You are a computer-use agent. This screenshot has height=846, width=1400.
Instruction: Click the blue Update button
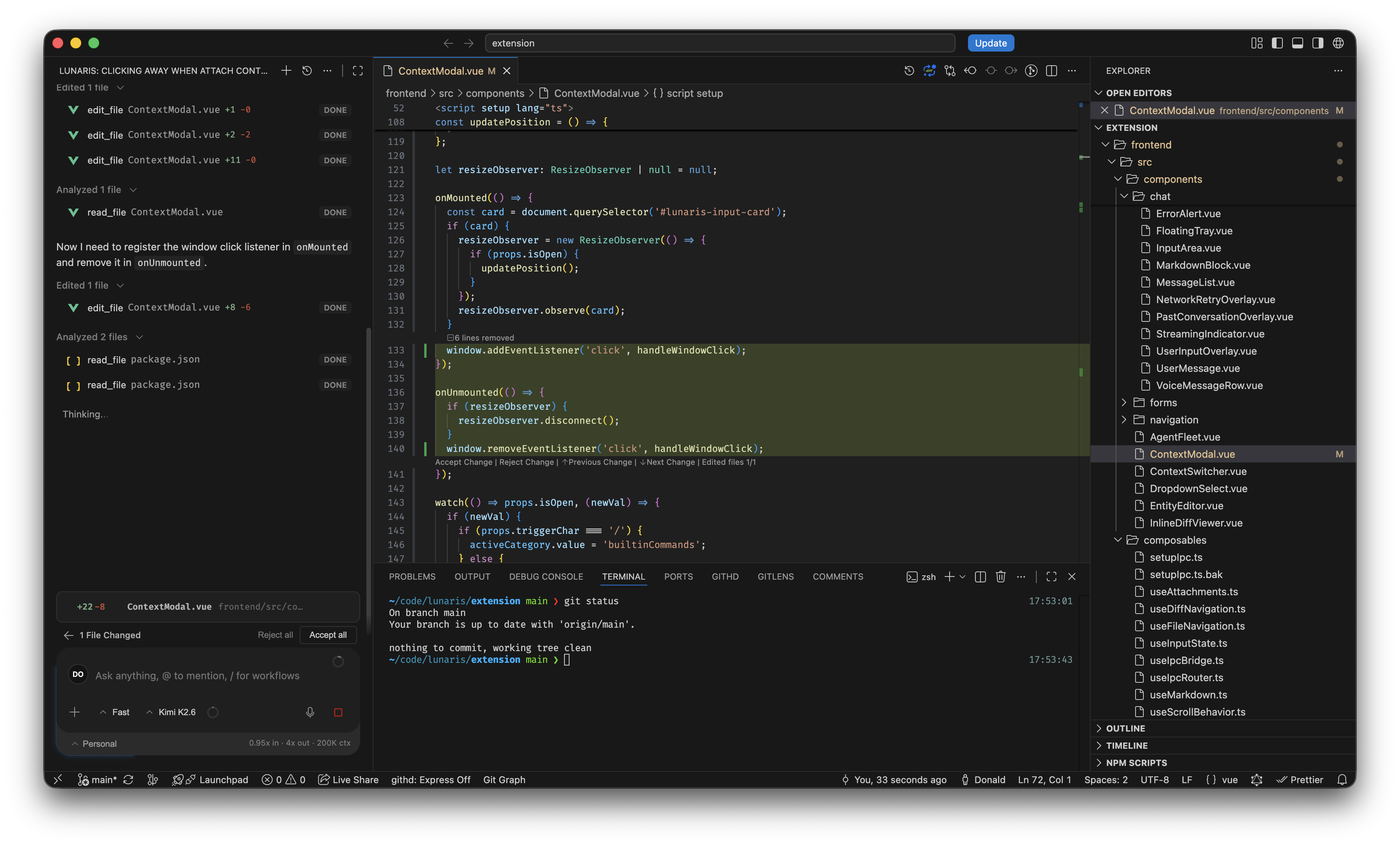click(x=990, y=43)
